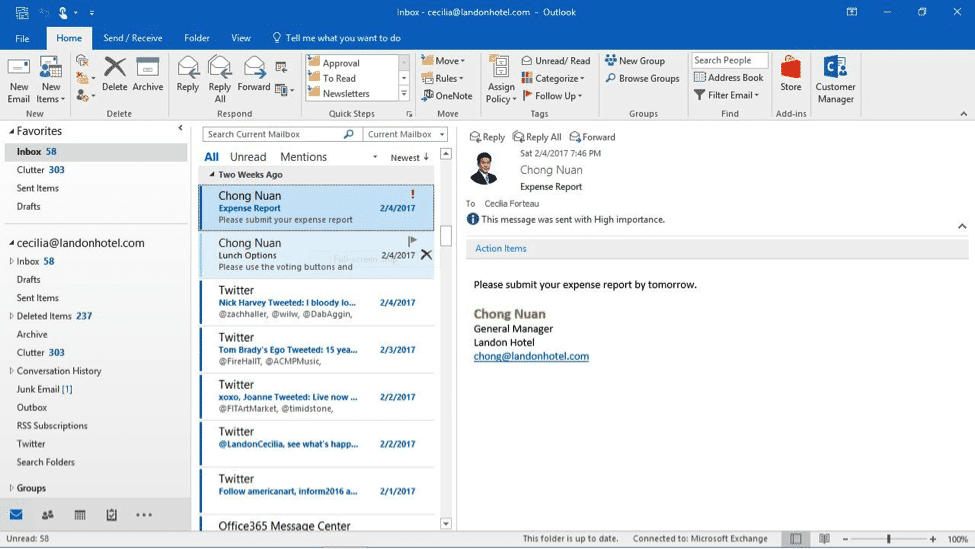Collapse the Two Weeks Ago group
975x549 pixels.
pyautogui.click(x=212, y=175)
